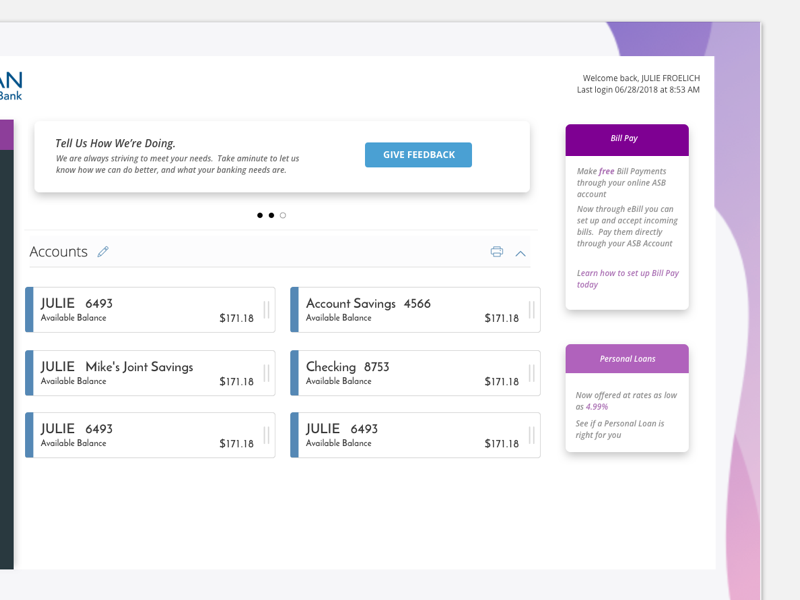Click the drag handle on the bottom-right JULIE card

coord(530,434)
